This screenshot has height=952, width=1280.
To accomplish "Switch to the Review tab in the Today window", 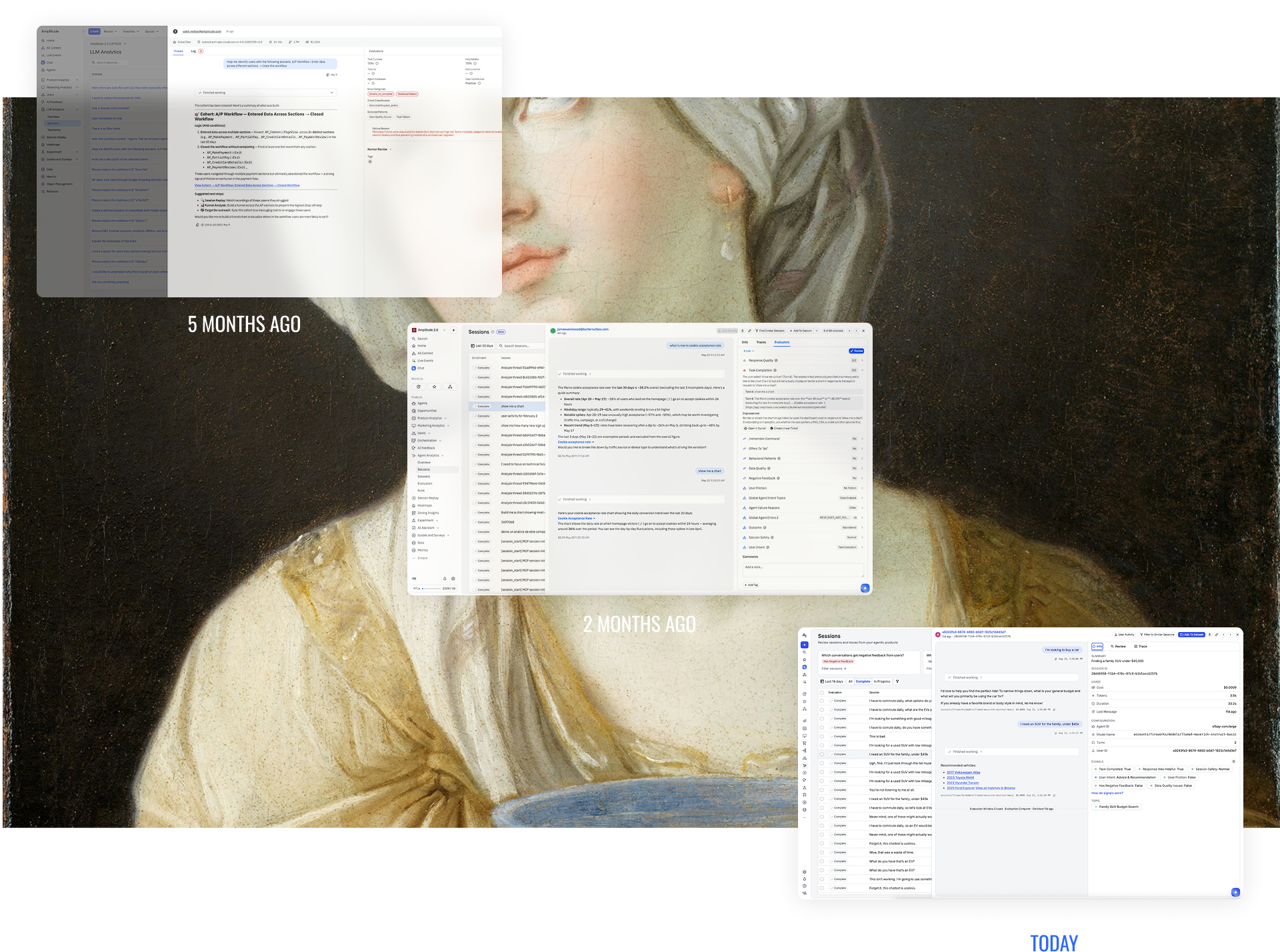I will pos(1119,647).
